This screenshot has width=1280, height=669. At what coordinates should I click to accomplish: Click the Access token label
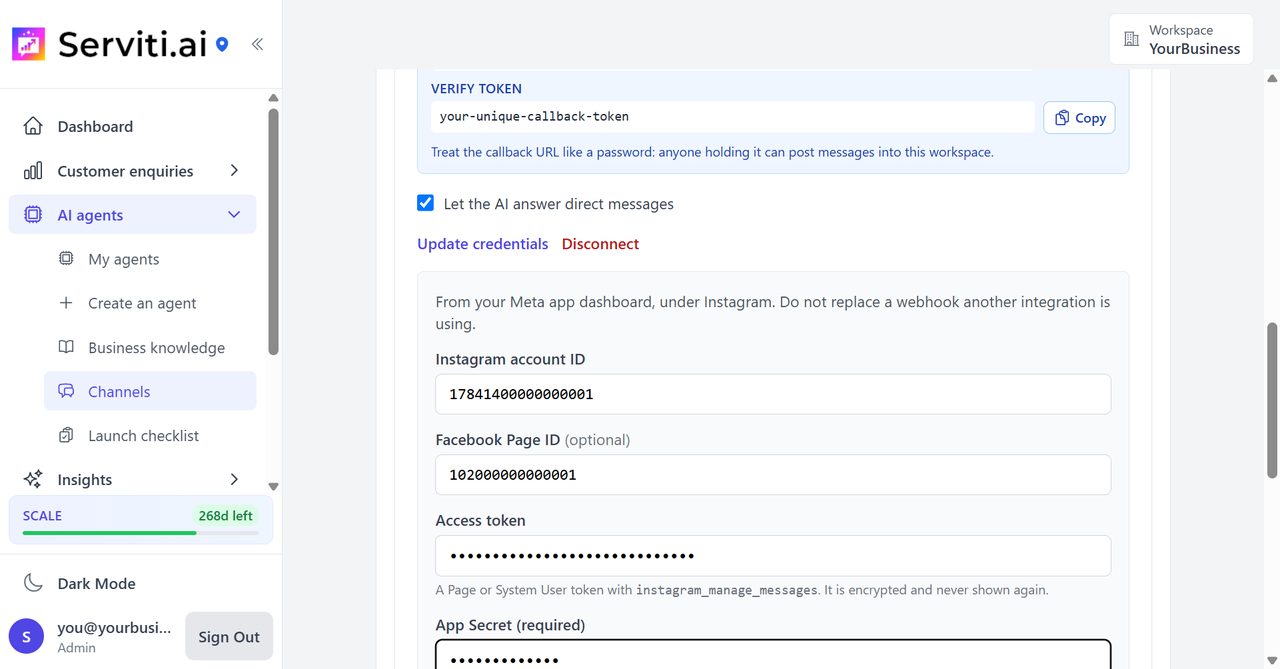coord(480,520)
